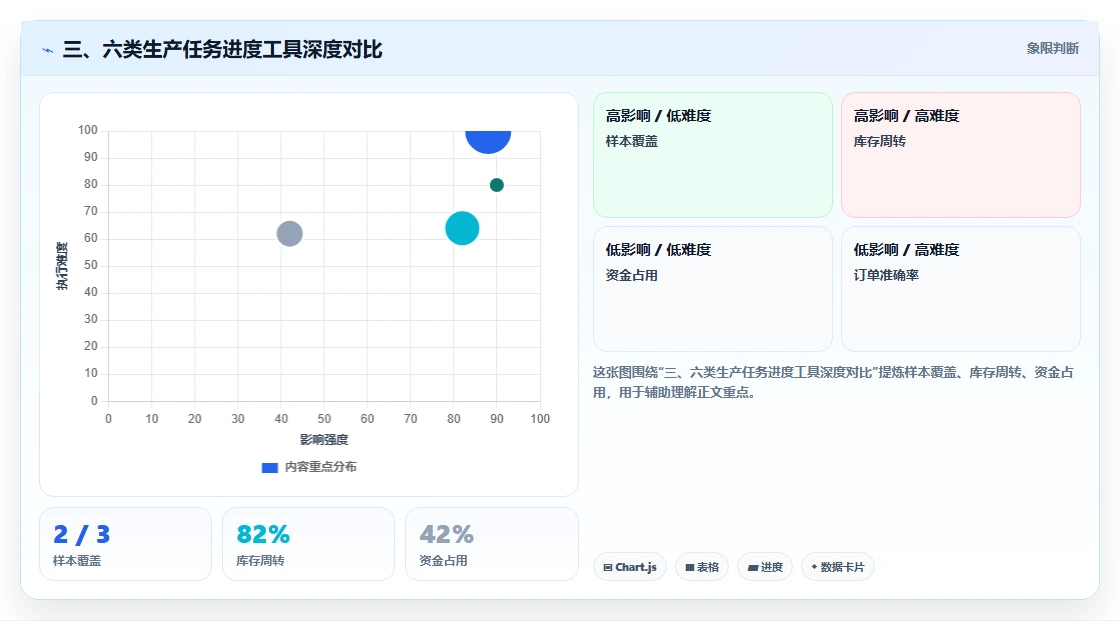The height and width of the screenshot is (621, 1120).
Task: Click the 样本覆盖 text in green card
Action: (x=631, y=141)
